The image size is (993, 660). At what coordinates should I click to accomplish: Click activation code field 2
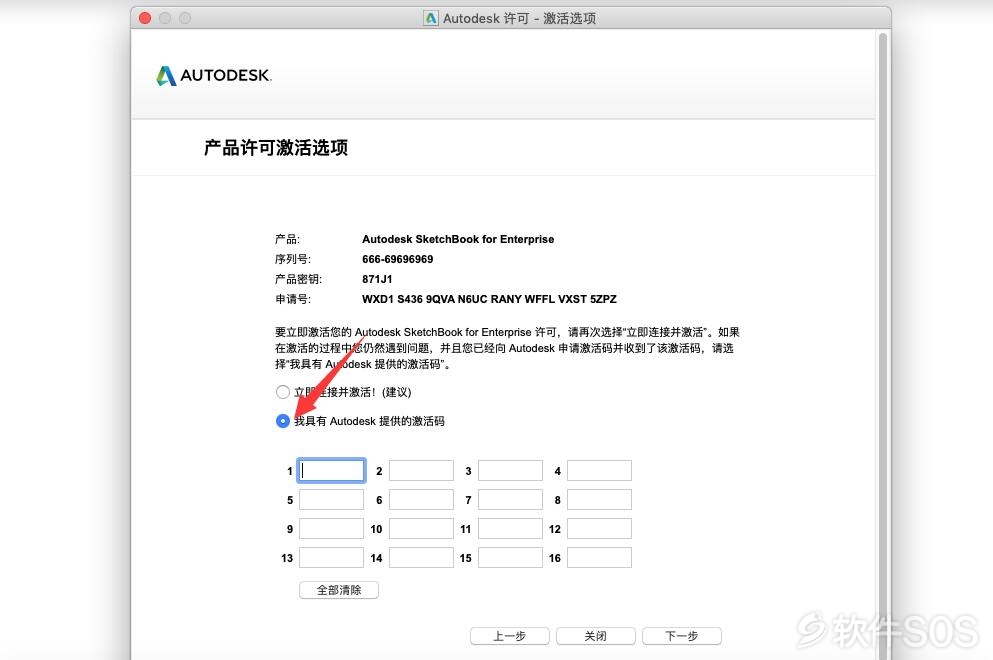(x=421, y=471)
